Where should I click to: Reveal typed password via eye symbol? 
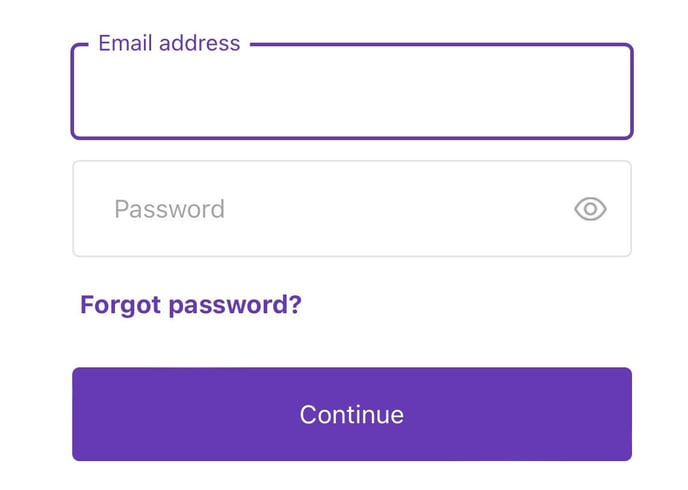(590, 209)
